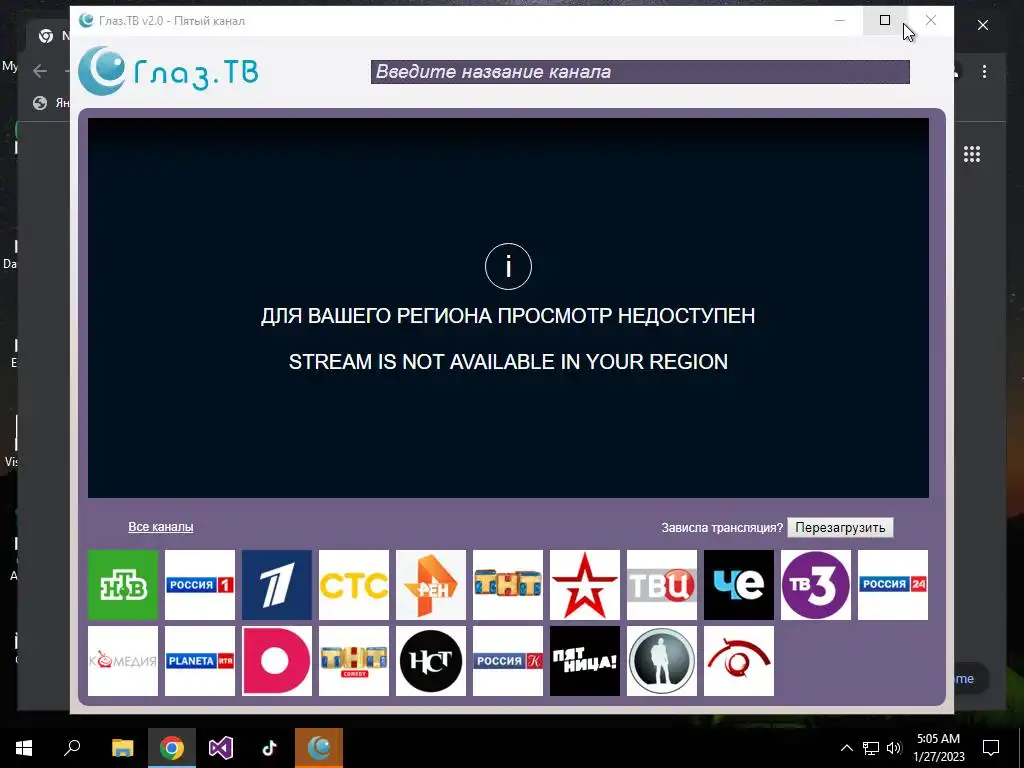1024x768 pixels.
Task: Open the man silhouette channel tile
Action: coord(662,661)
